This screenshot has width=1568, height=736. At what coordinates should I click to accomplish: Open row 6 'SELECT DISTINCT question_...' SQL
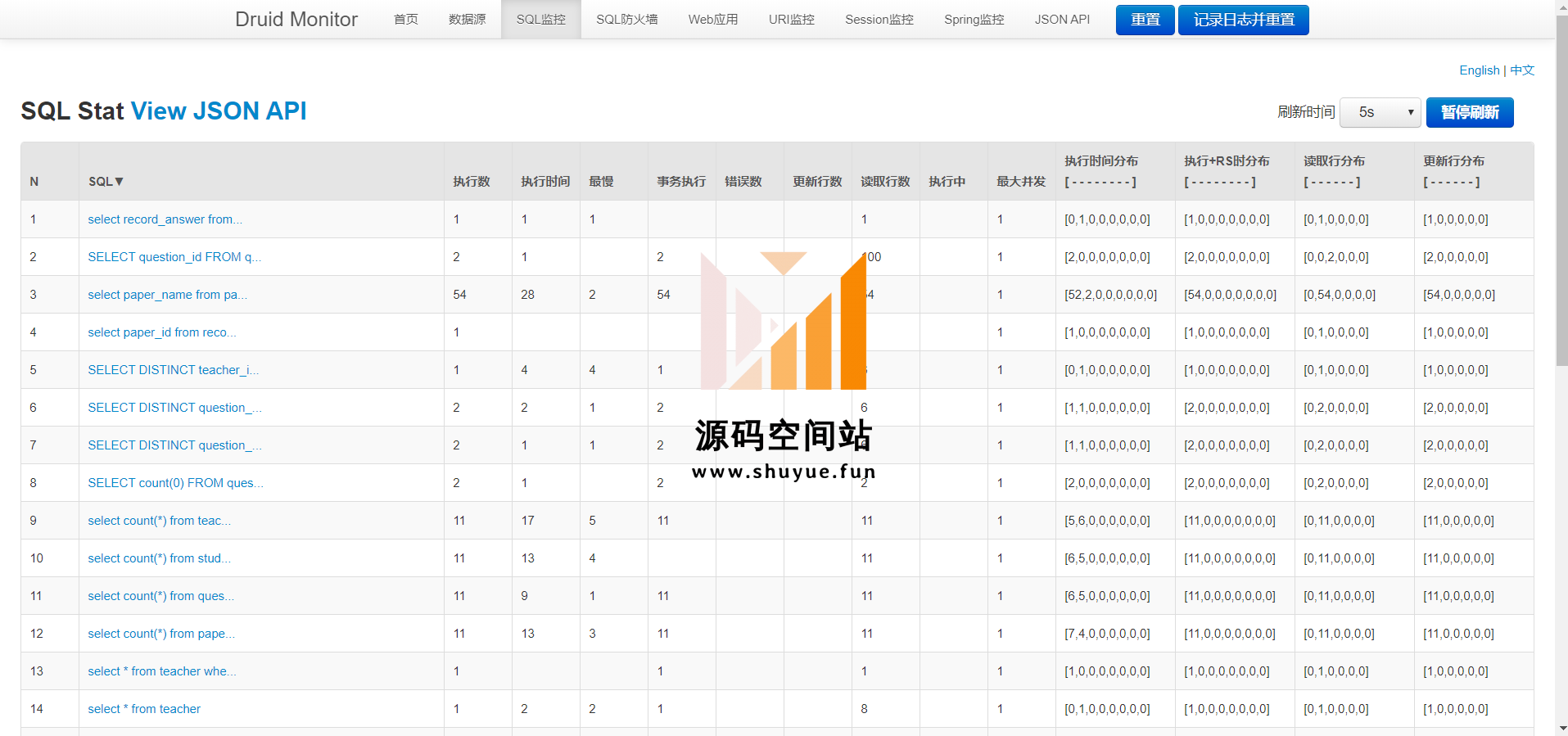175,408
